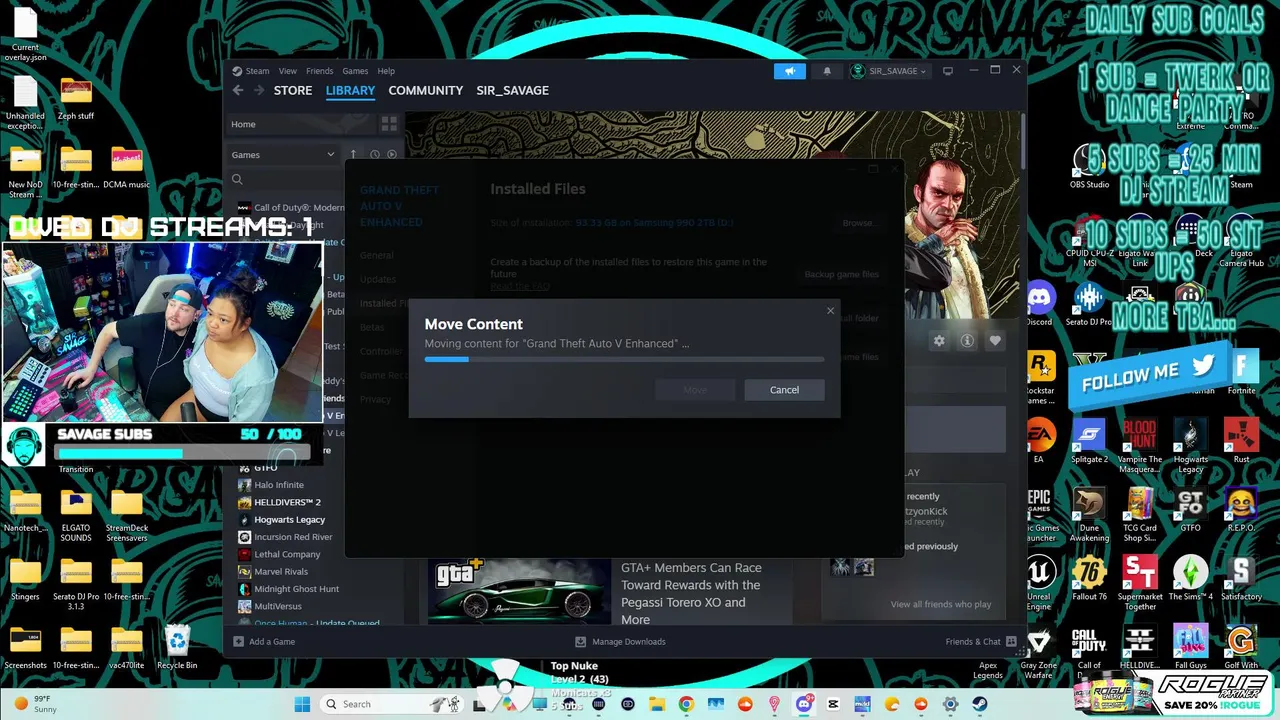Open the Games menu
The height and width of the screenshot is (720, 1280).
355,71
